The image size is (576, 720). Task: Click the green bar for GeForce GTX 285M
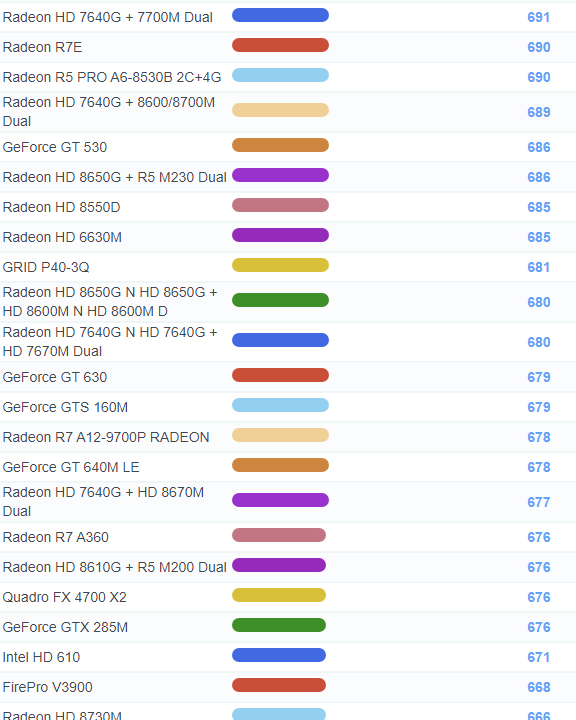click(x=279, y=625)
